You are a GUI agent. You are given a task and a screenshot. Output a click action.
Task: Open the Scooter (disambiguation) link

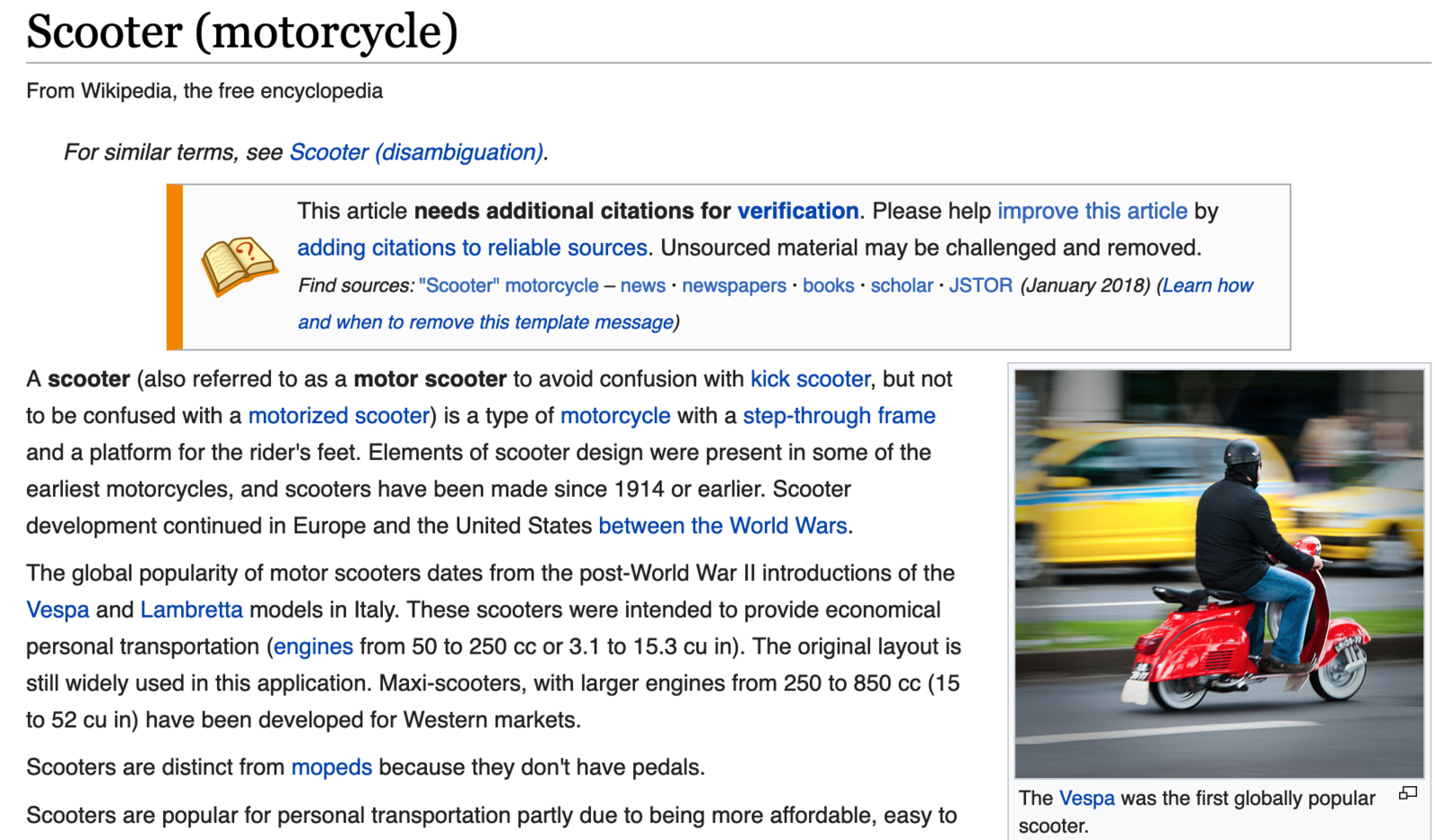pyautogui.click(x=416, y=152)
